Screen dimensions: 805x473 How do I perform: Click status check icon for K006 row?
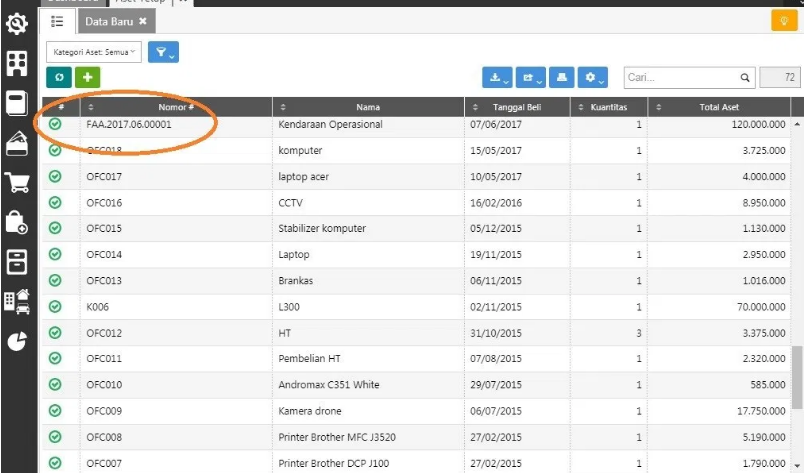coord(55,307)
